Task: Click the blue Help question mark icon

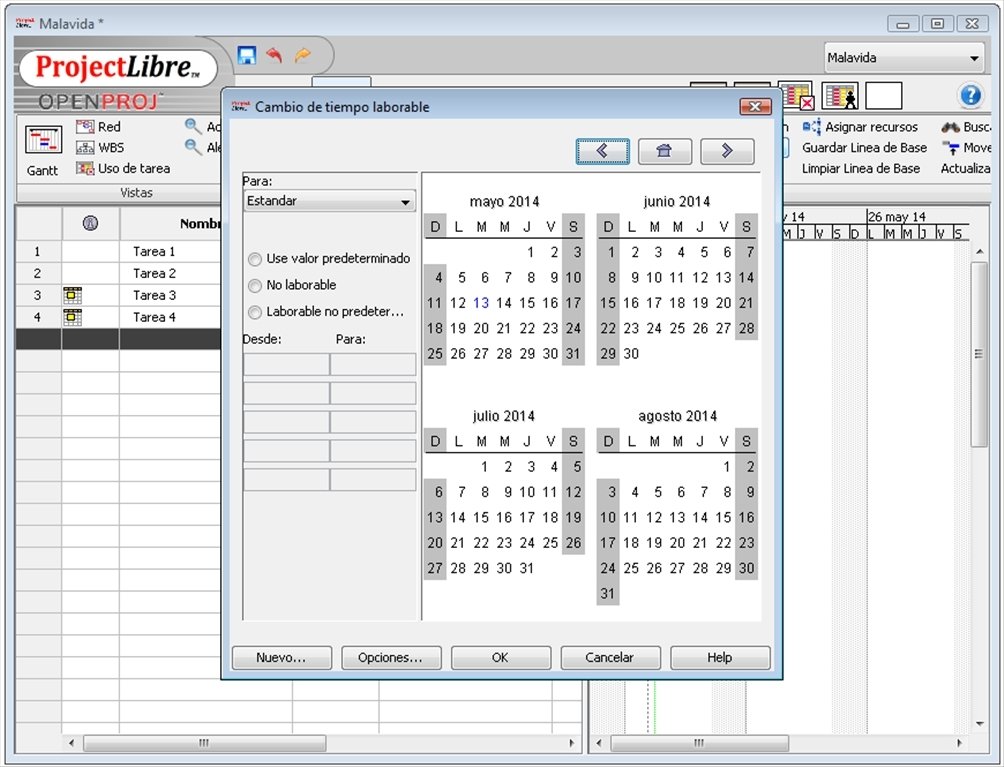Action: coord(971,95)
